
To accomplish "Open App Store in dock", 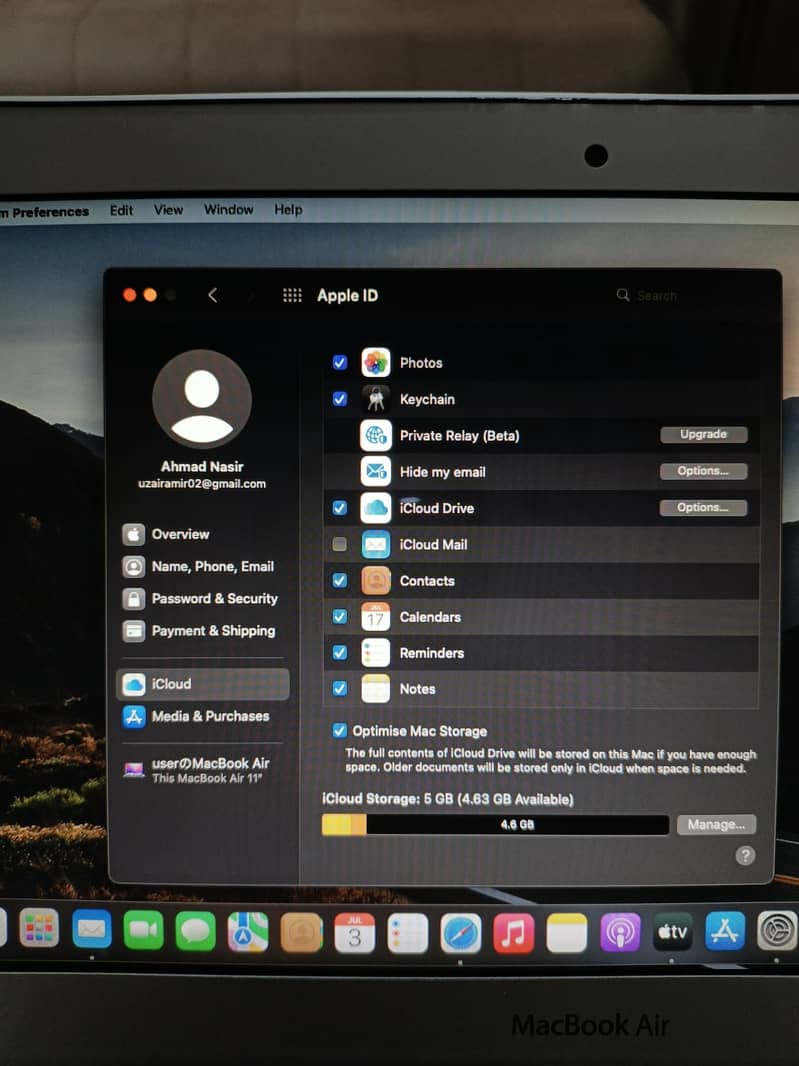I will click(725, 931).
